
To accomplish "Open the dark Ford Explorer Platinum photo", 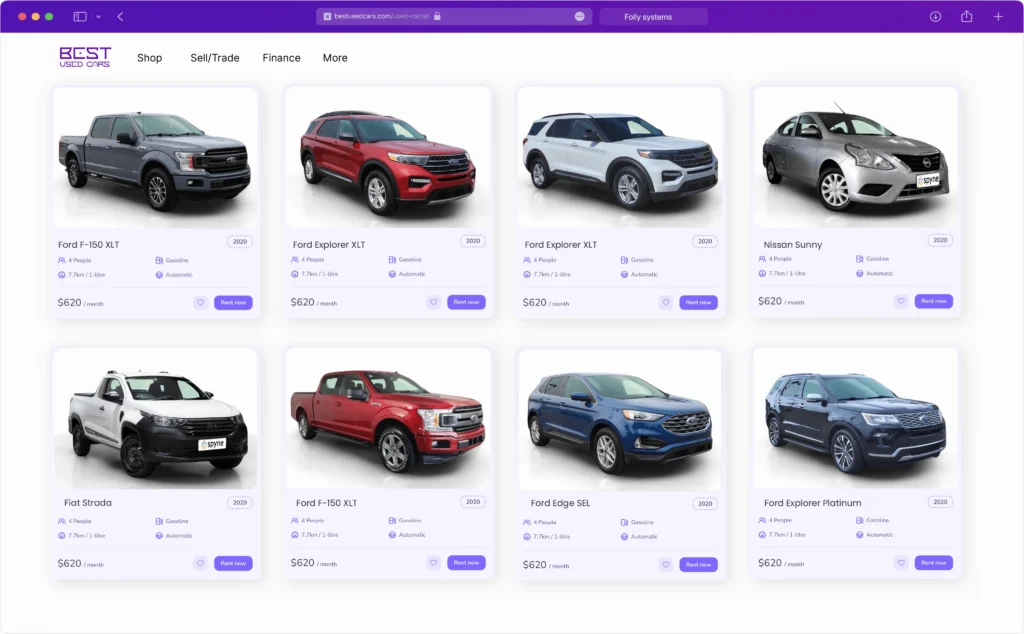I will coord(856,418).
